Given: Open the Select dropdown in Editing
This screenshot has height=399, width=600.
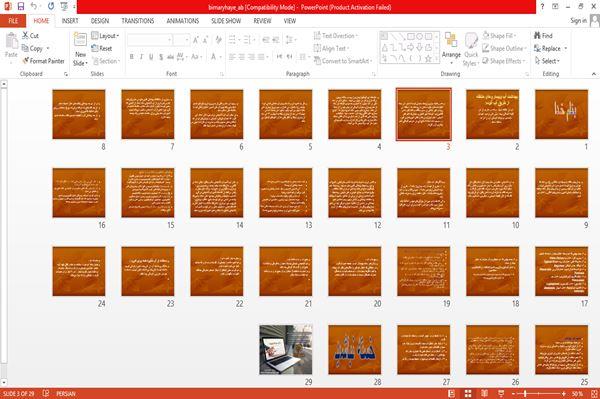Looking at the screenshot, I should coord(547,61).
